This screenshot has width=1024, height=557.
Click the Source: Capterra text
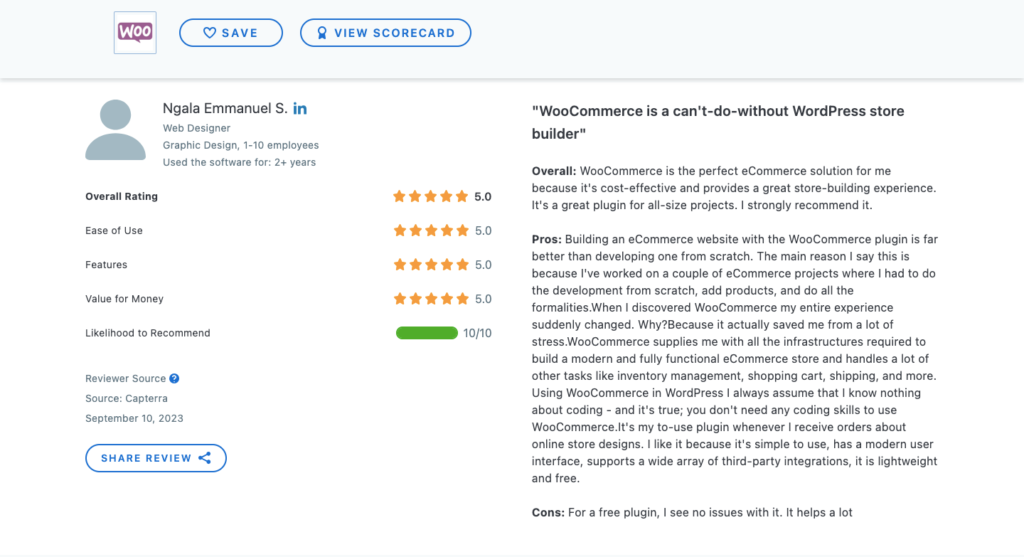(126, 398)
